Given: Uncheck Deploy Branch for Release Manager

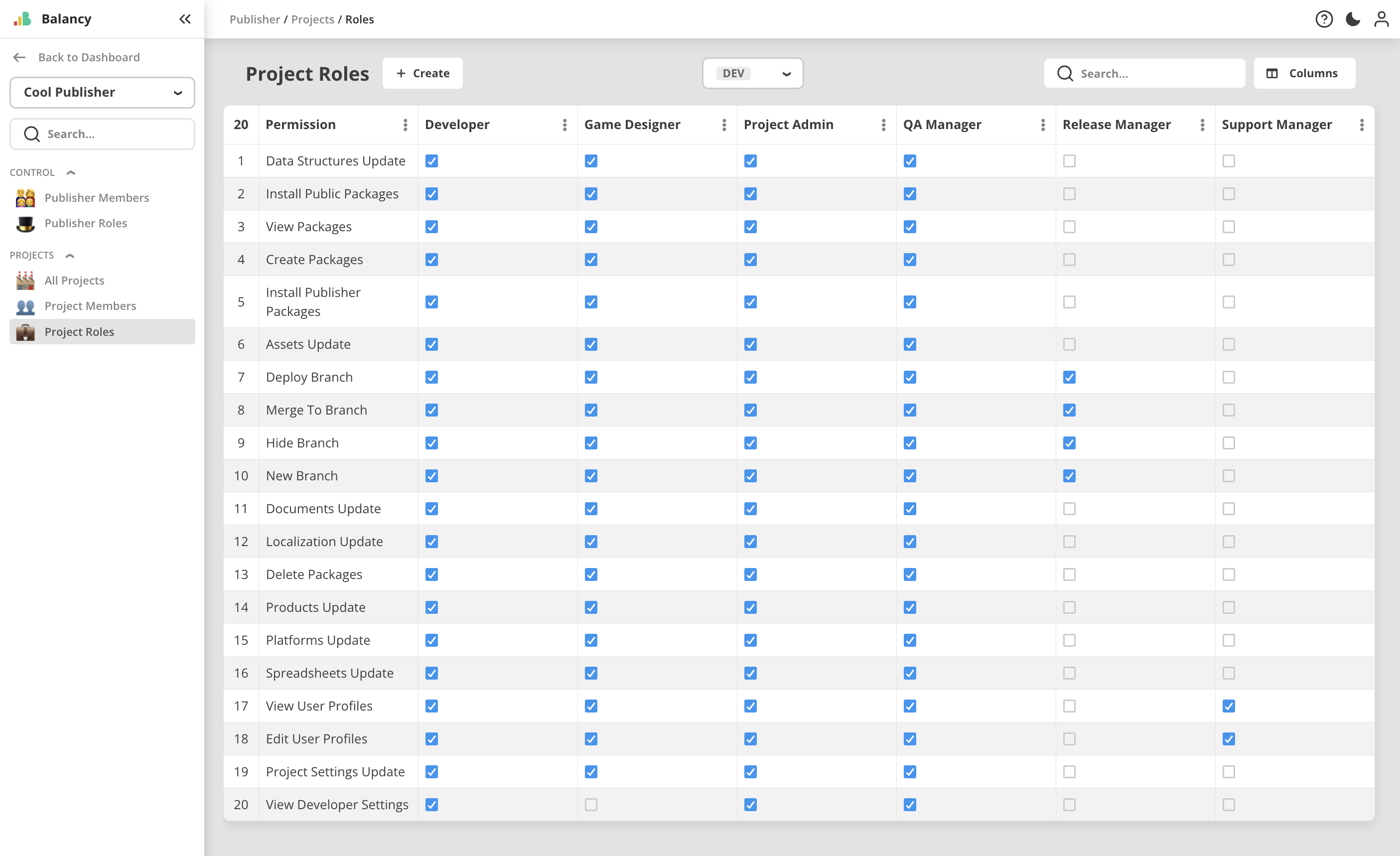Looking at the screenshot, I should pos(1069,377).
